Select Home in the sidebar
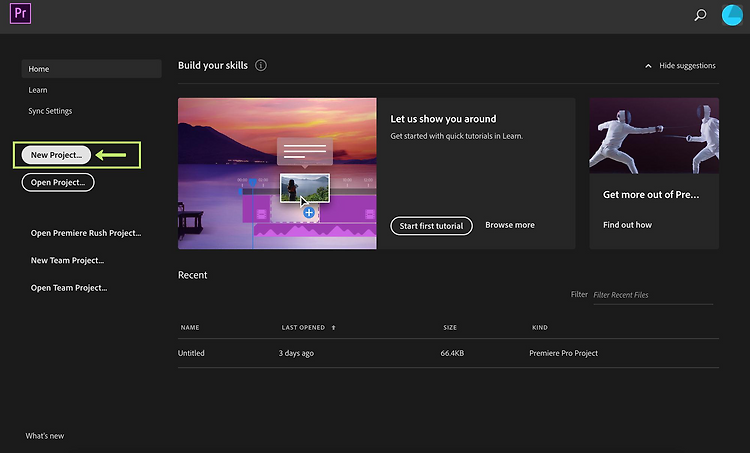750x453 pixels. pyautogui.click(x=91, y=69)
